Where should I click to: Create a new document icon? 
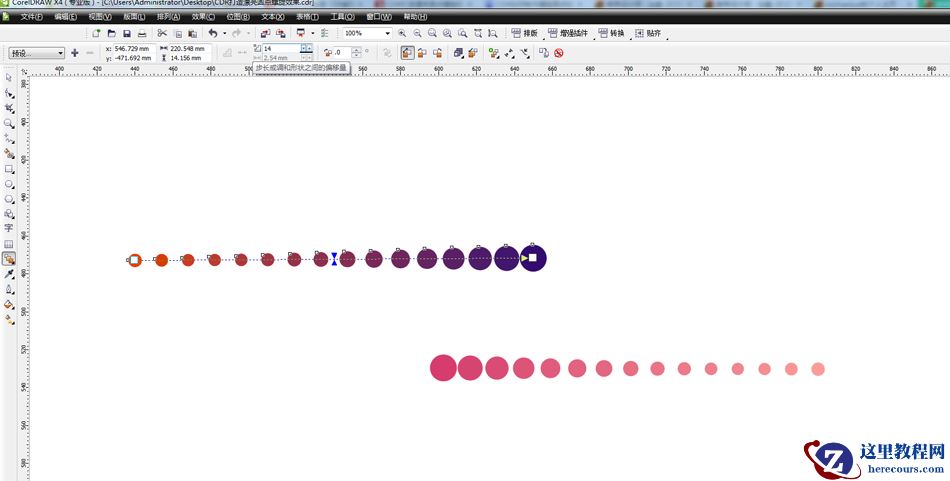(x=96, y=33)
